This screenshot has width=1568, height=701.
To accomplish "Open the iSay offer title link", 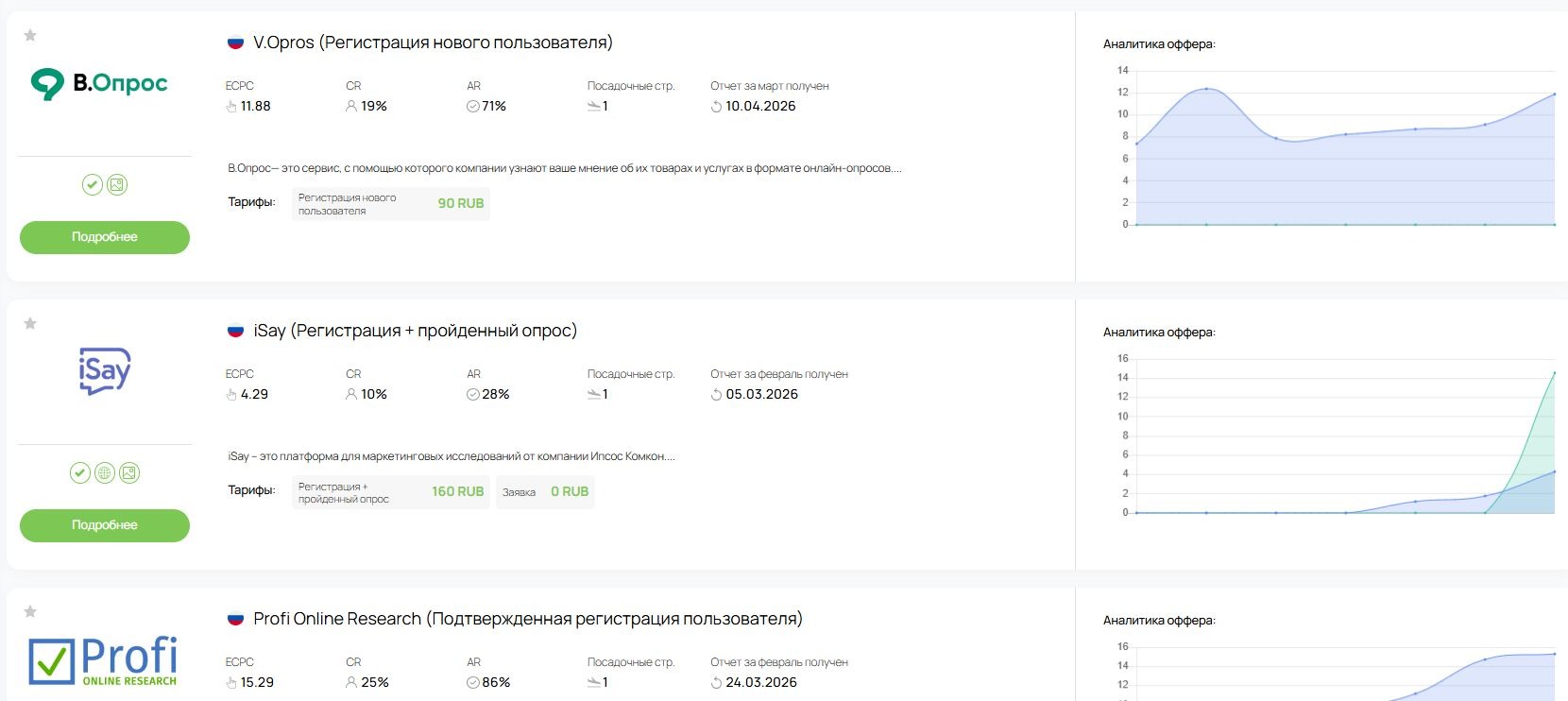I will point(415,331).
